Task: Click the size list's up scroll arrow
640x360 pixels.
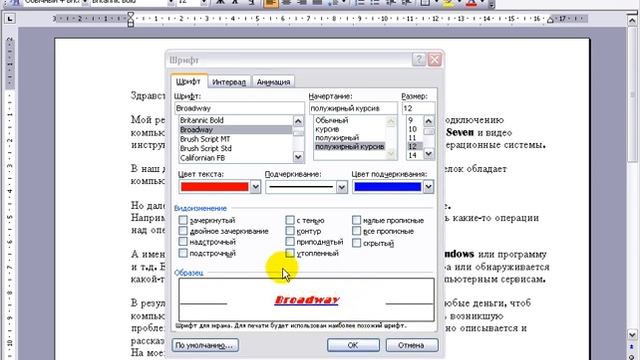Action: [x=429, y=121]
